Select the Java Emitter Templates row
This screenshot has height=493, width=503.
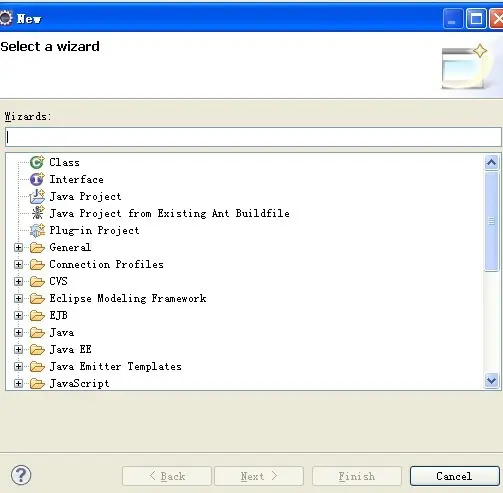(115, 366)
